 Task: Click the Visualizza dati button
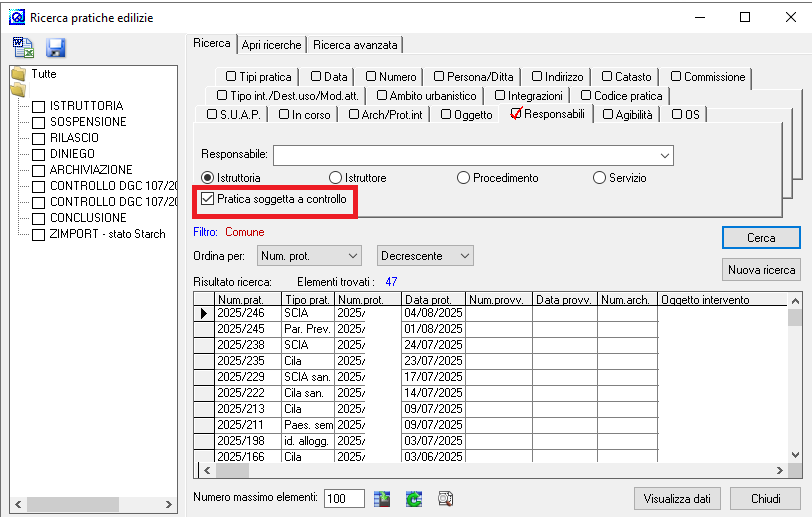677,498
